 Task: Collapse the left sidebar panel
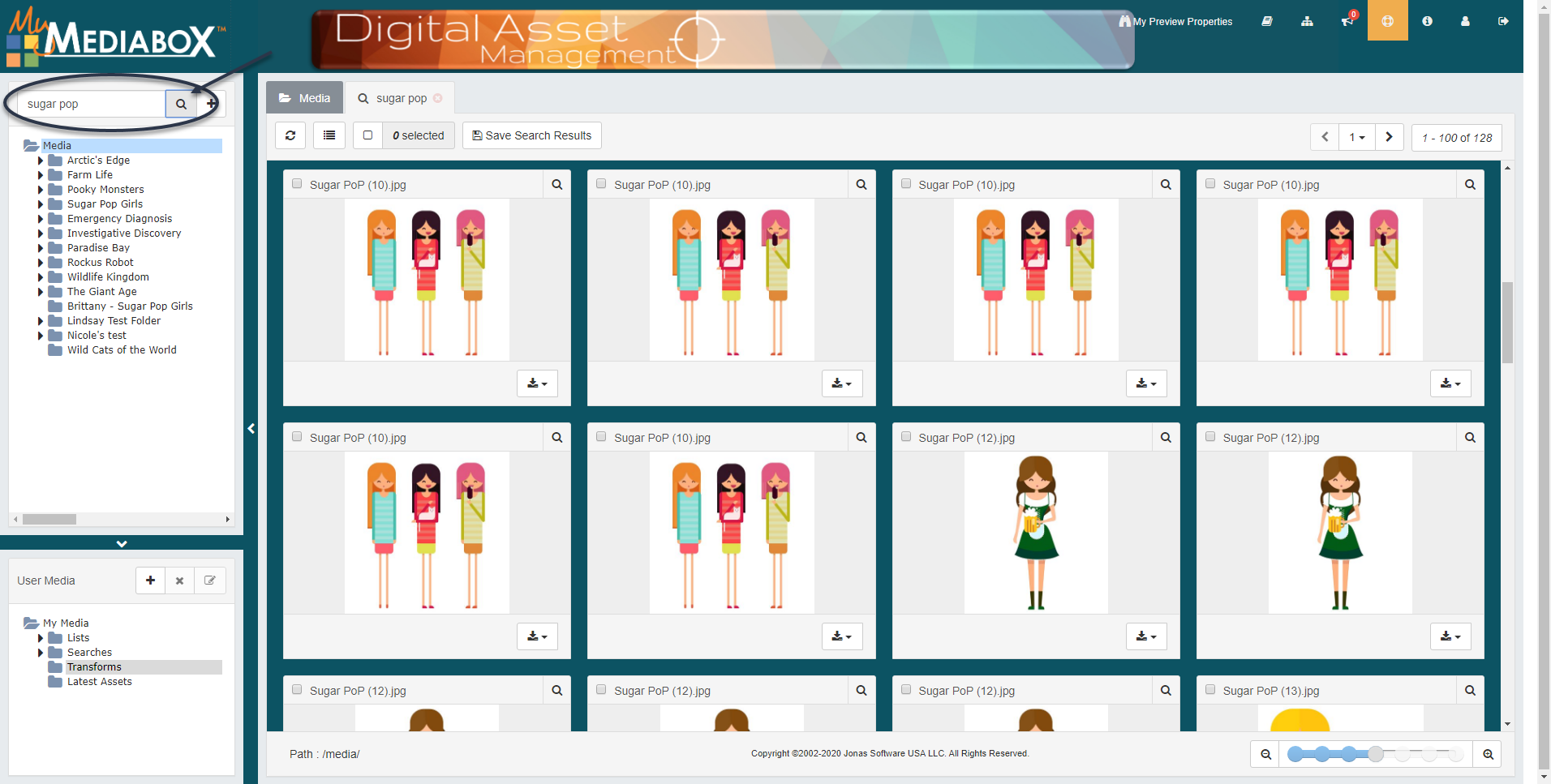251,428
